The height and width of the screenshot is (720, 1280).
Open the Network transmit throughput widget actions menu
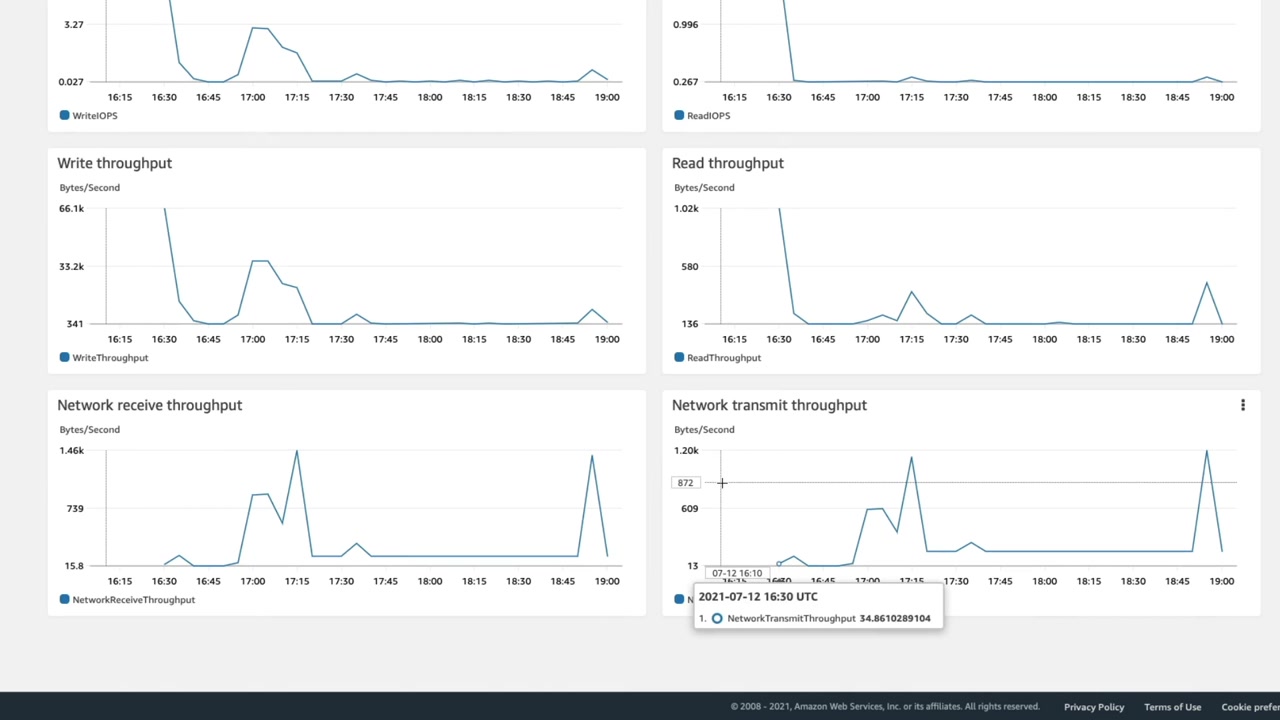tap(1243, 405)
